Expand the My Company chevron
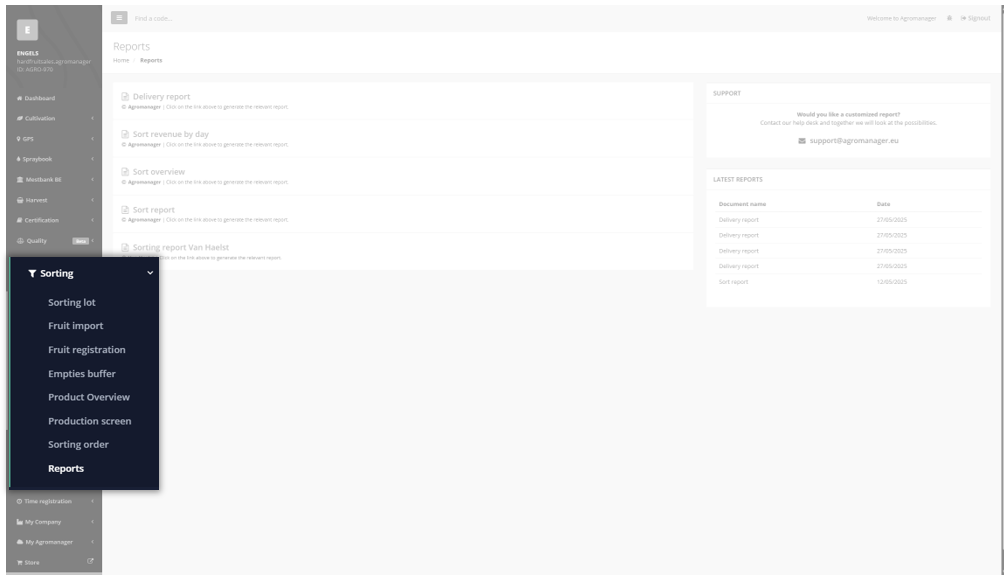 pos(92,522)
